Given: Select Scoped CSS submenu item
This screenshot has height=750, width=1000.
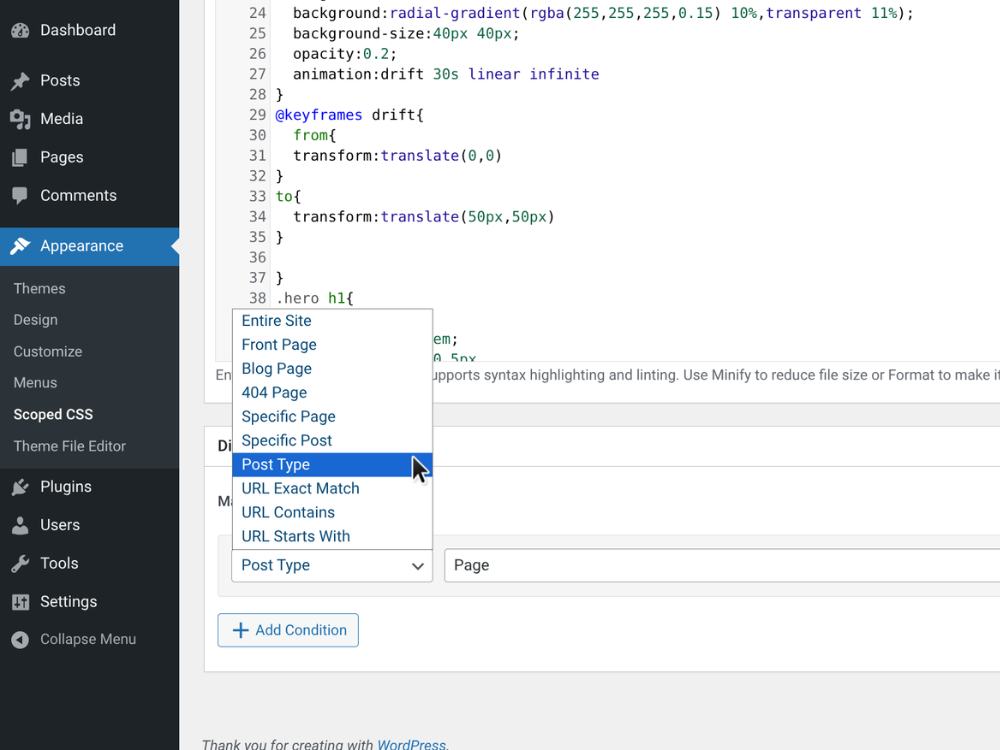Looking at the screenshot, I should (53, 415).
